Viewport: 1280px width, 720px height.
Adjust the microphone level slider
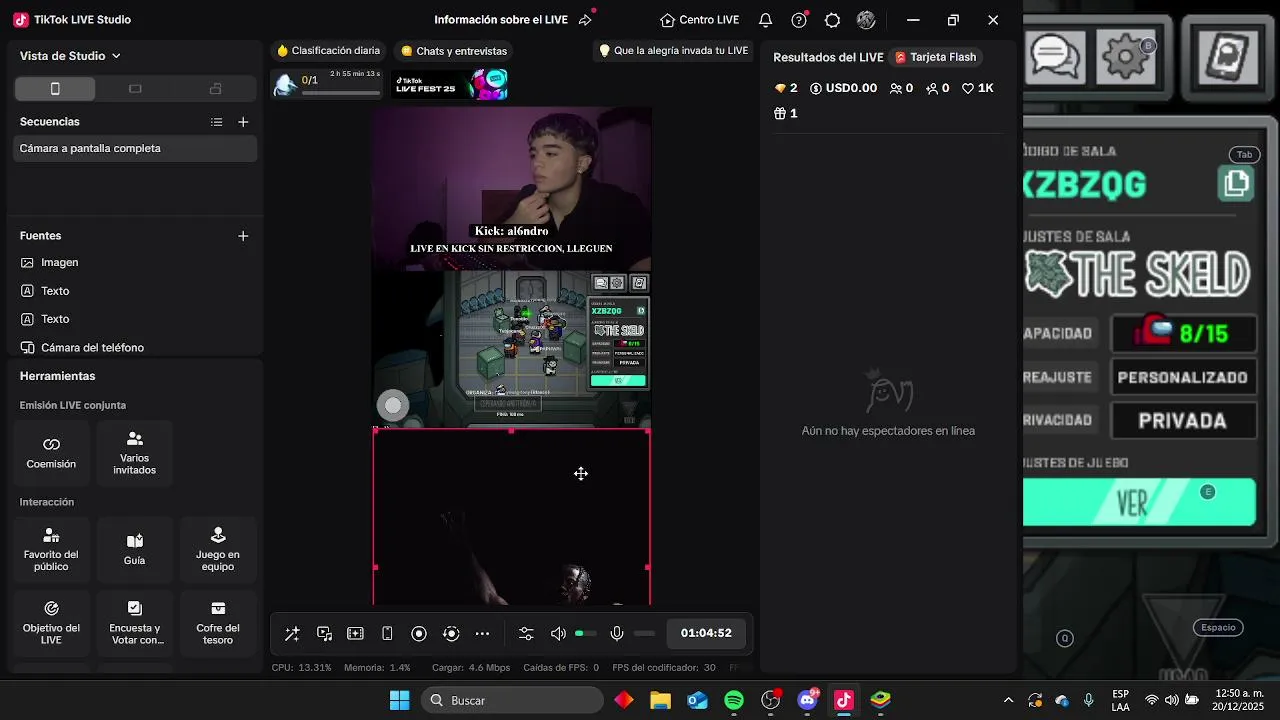(645, 633)
